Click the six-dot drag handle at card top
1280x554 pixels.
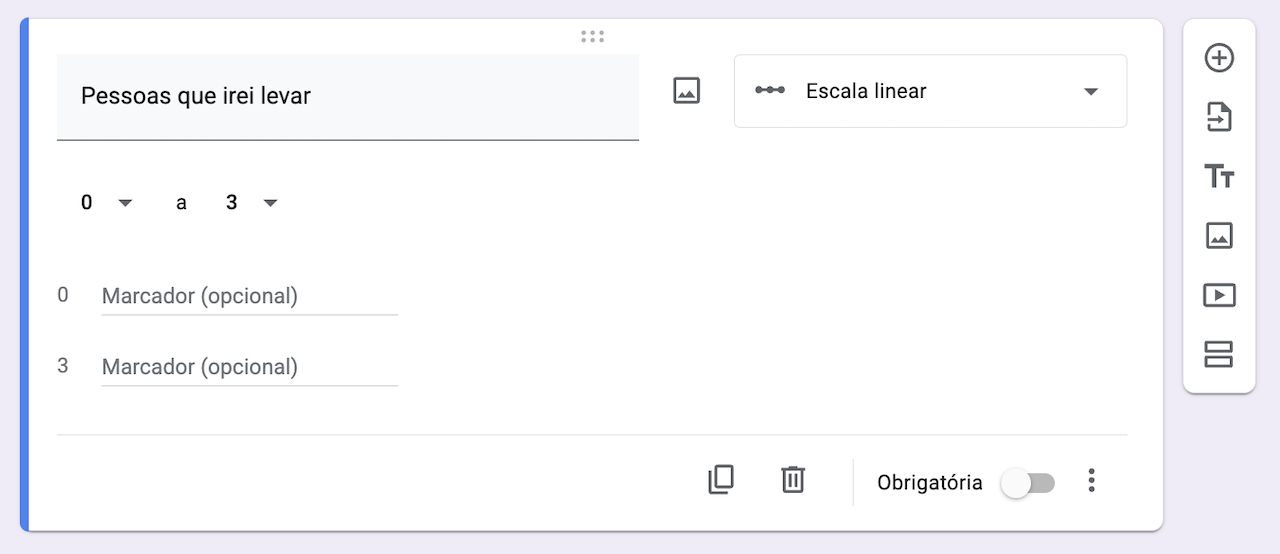pyautogui.click(x=592, y=37)
